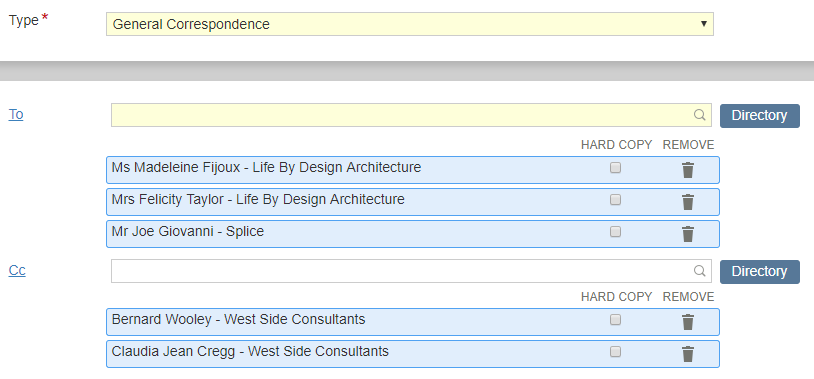This screenshot has height=379, width=814.
Task: Follow the To link label
Action: click(16, 114)
